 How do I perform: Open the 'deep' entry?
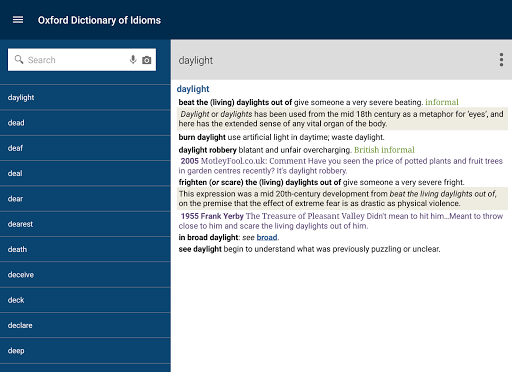tap(85, 351)
